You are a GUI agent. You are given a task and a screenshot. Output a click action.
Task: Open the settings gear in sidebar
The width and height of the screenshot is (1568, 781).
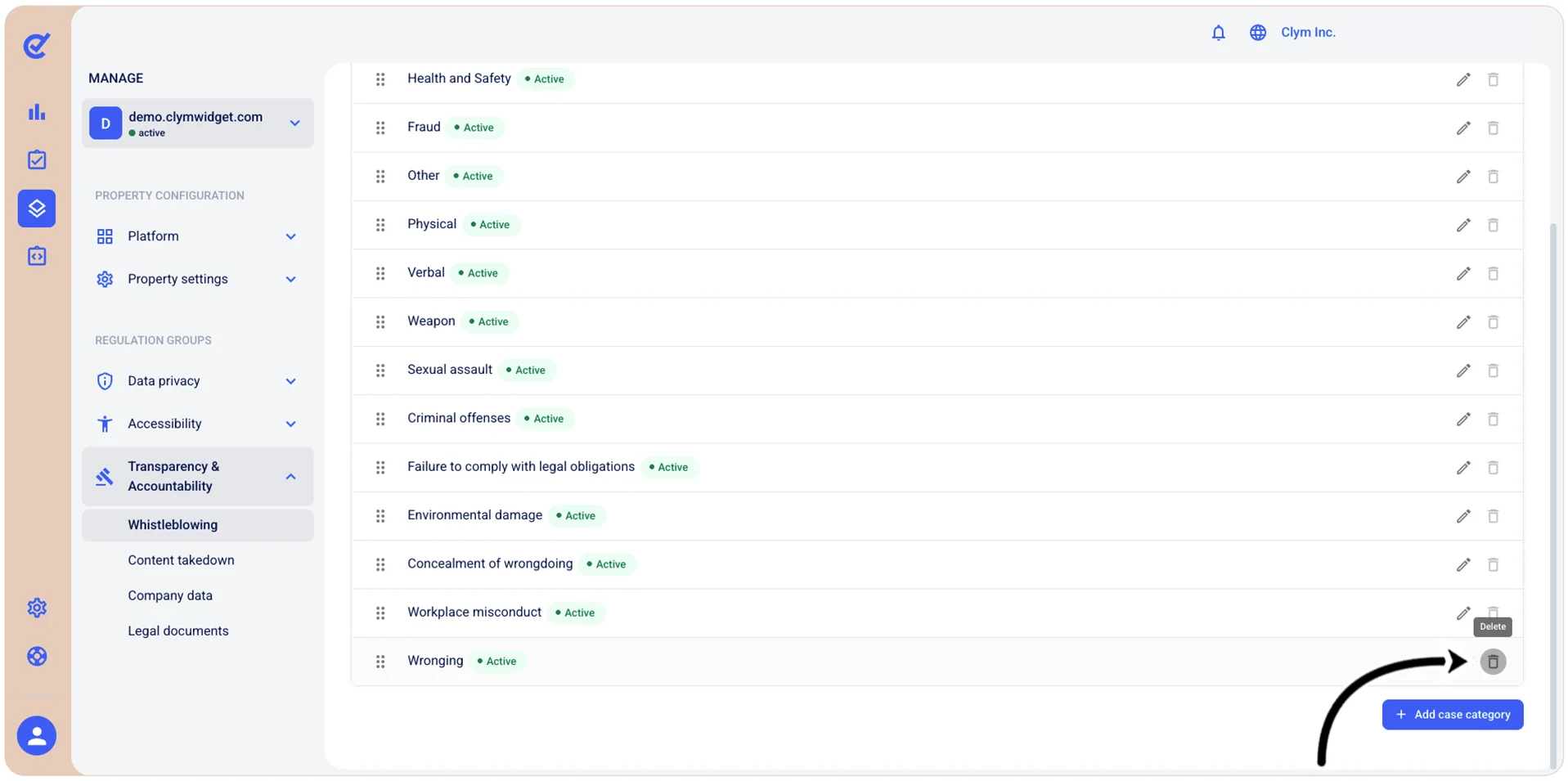[x=37, y=608]
